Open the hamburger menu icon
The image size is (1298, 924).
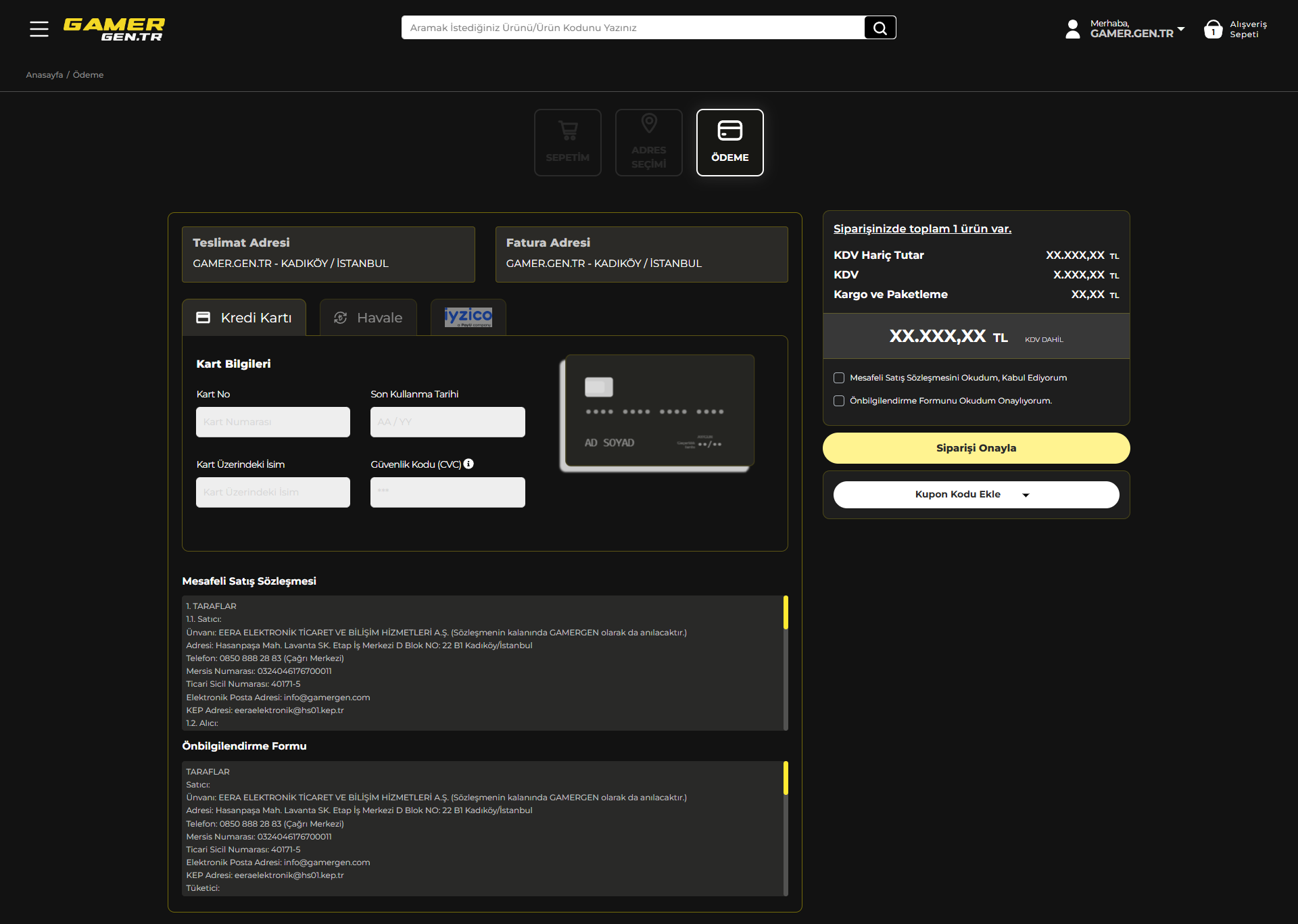click(x=39, y=28)
